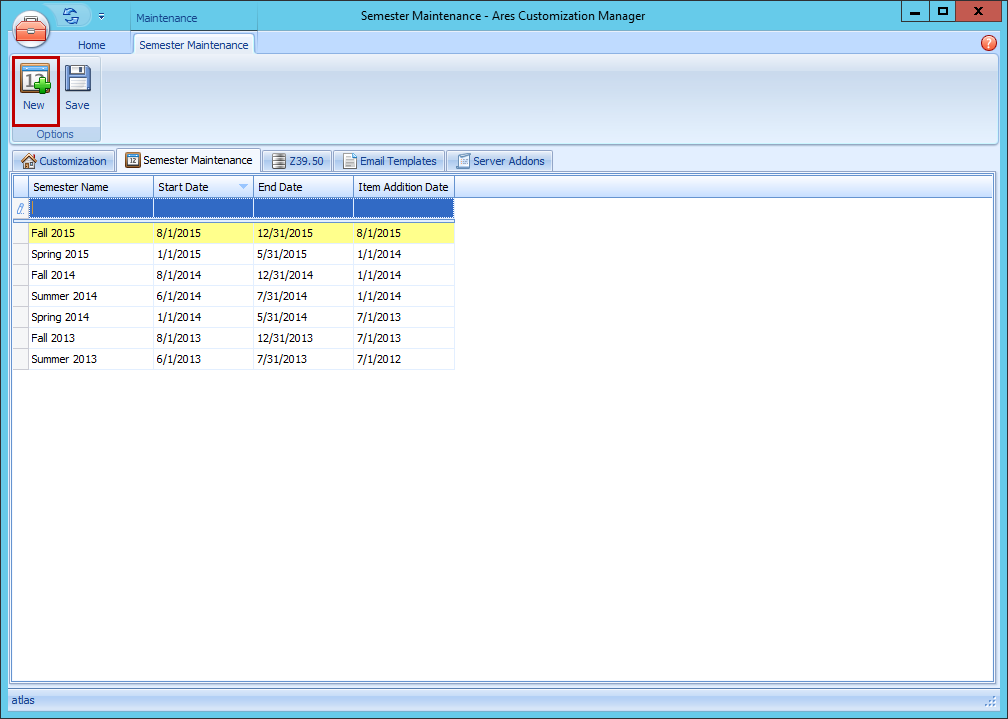Select the Fall 2015 semester row
Viewport: 1008px width, 719px height.
(x=90, y=233)
